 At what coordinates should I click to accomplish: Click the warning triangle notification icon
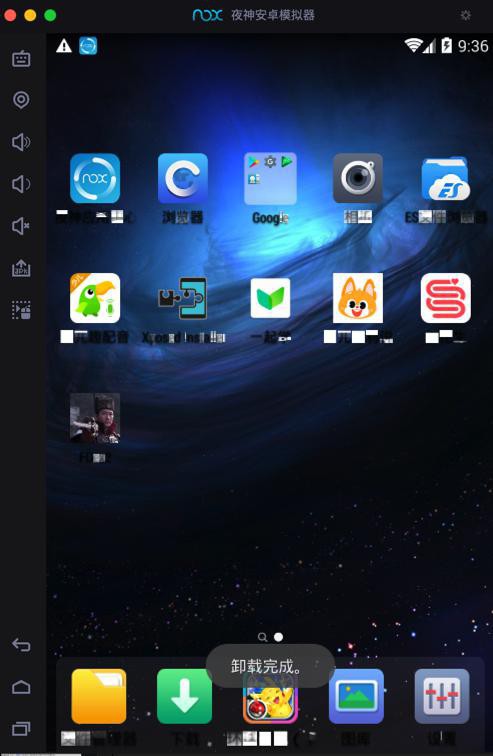[x=64, y=46]
